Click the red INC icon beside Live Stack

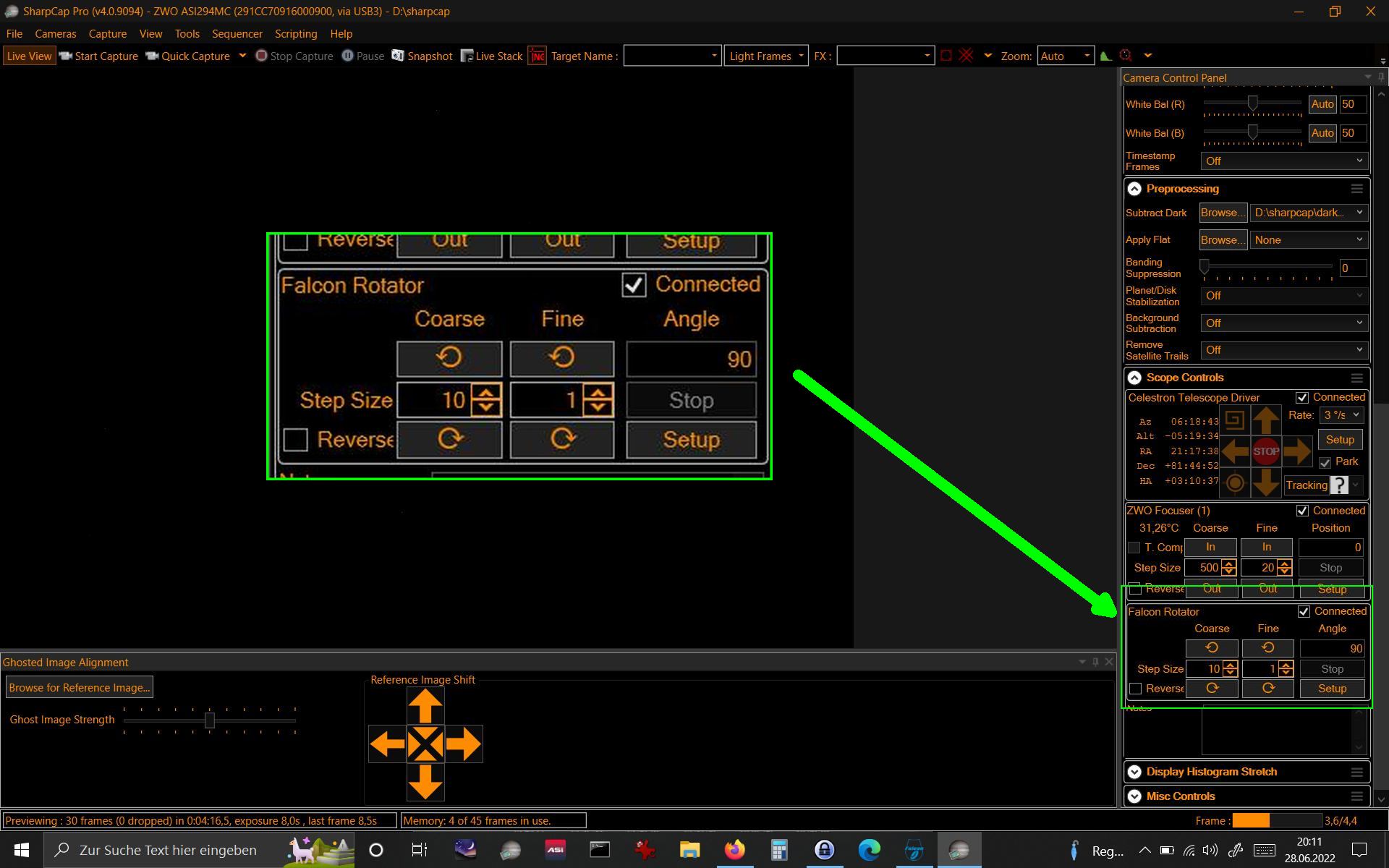(x=537, y=56)
